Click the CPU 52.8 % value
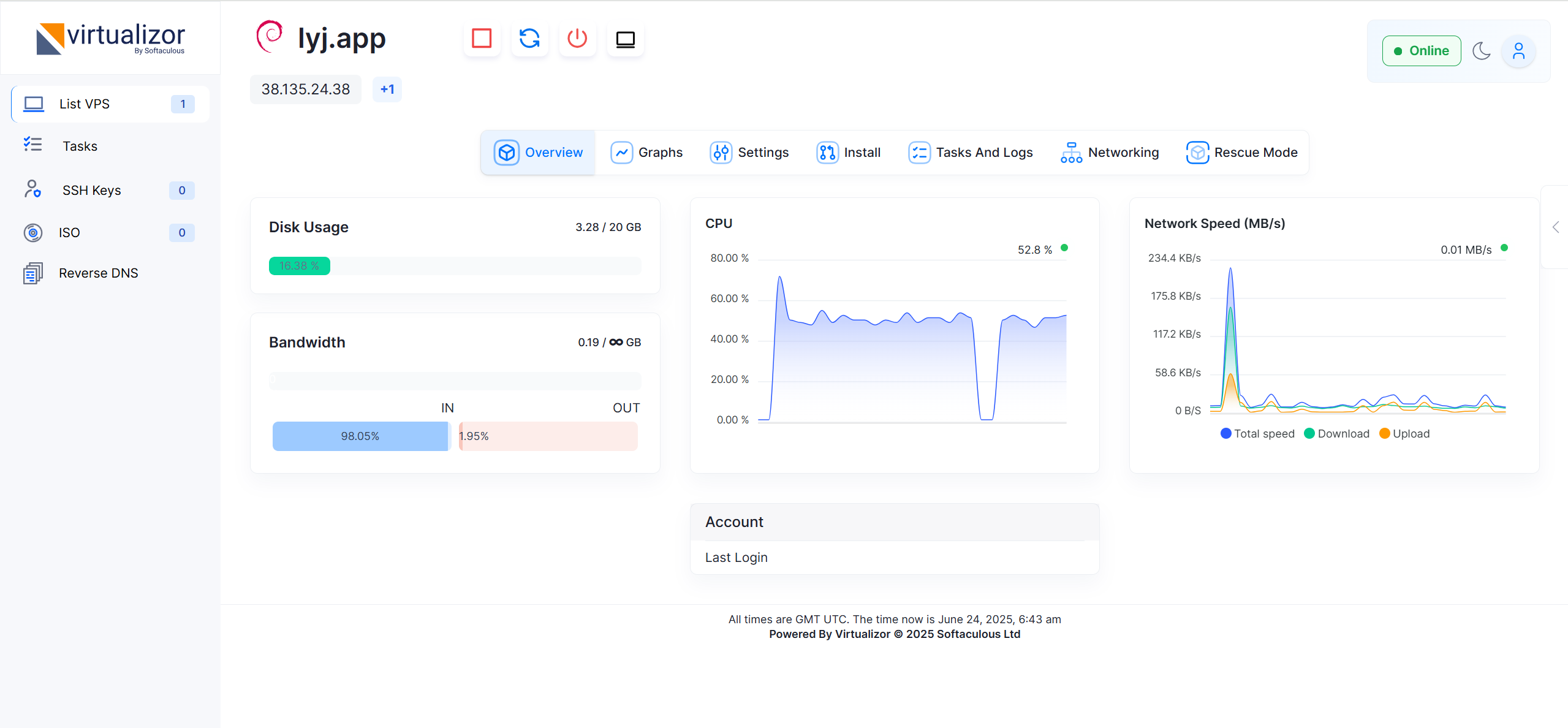This screenshot has height=728, width=1568. pyautogui.click(x=1035, y=249)
